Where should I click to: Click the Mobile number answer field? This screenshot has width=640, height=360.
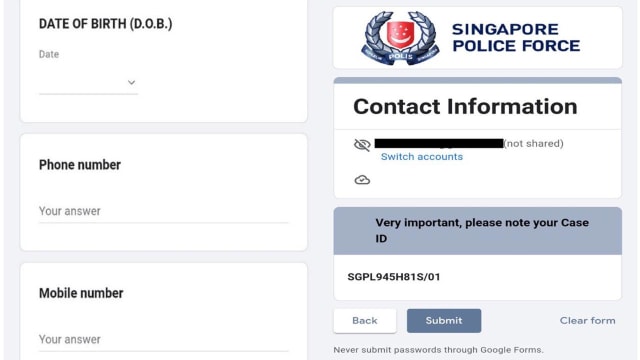click(x=163, y=340)
